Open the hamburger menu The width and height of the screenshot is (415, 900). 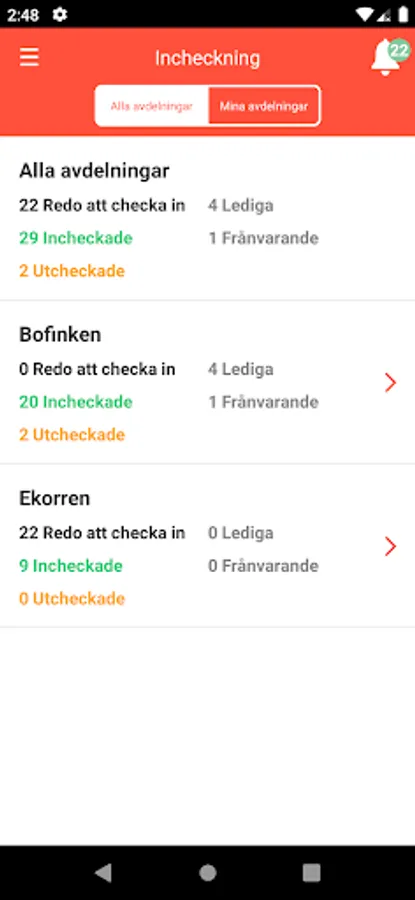pos(29,57)
